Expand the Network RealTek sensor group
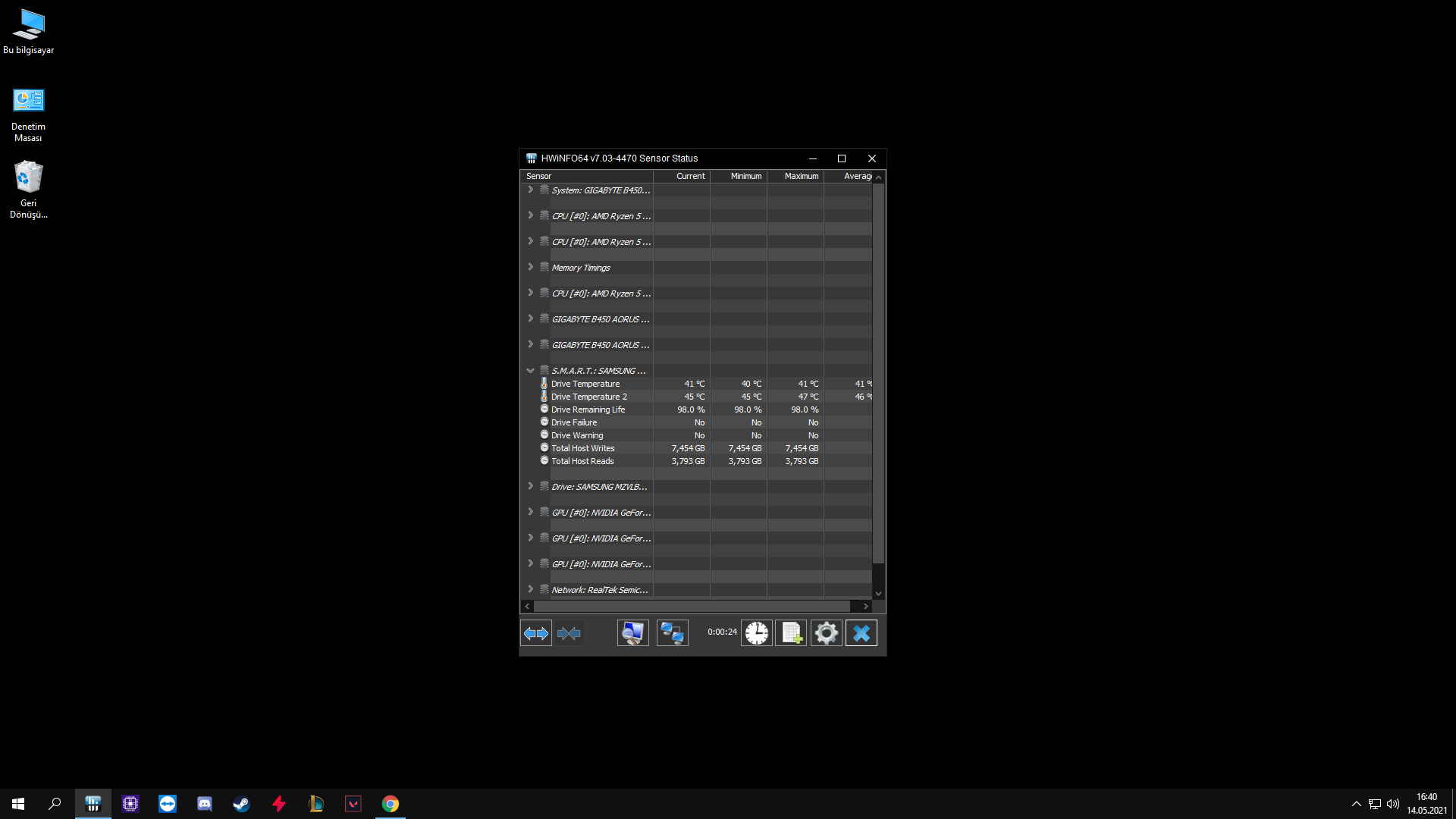 (x=530, y=589)
